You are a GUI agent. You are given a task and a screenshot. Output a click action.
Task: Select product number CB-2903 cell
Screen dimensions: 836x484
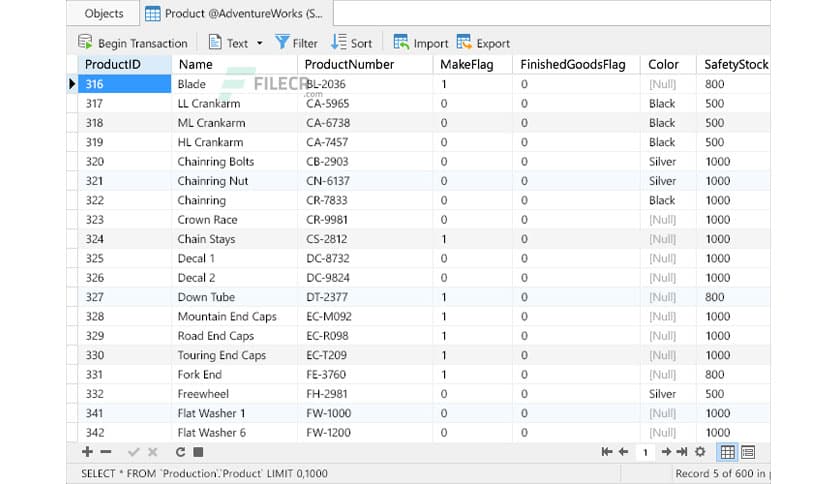(x=365, y=162)
